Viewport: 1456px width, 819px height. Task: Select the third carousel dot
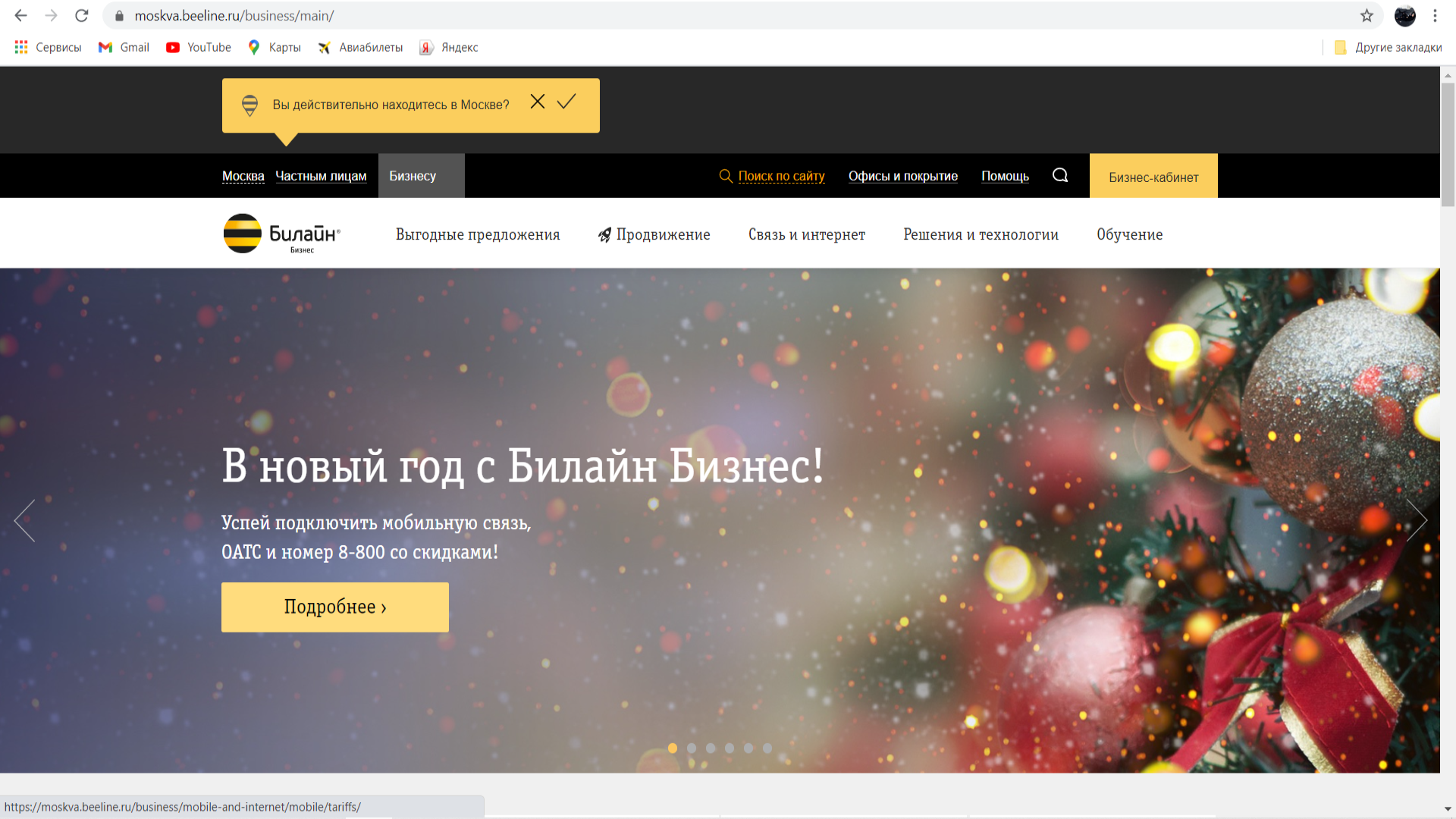click(711, 748)
